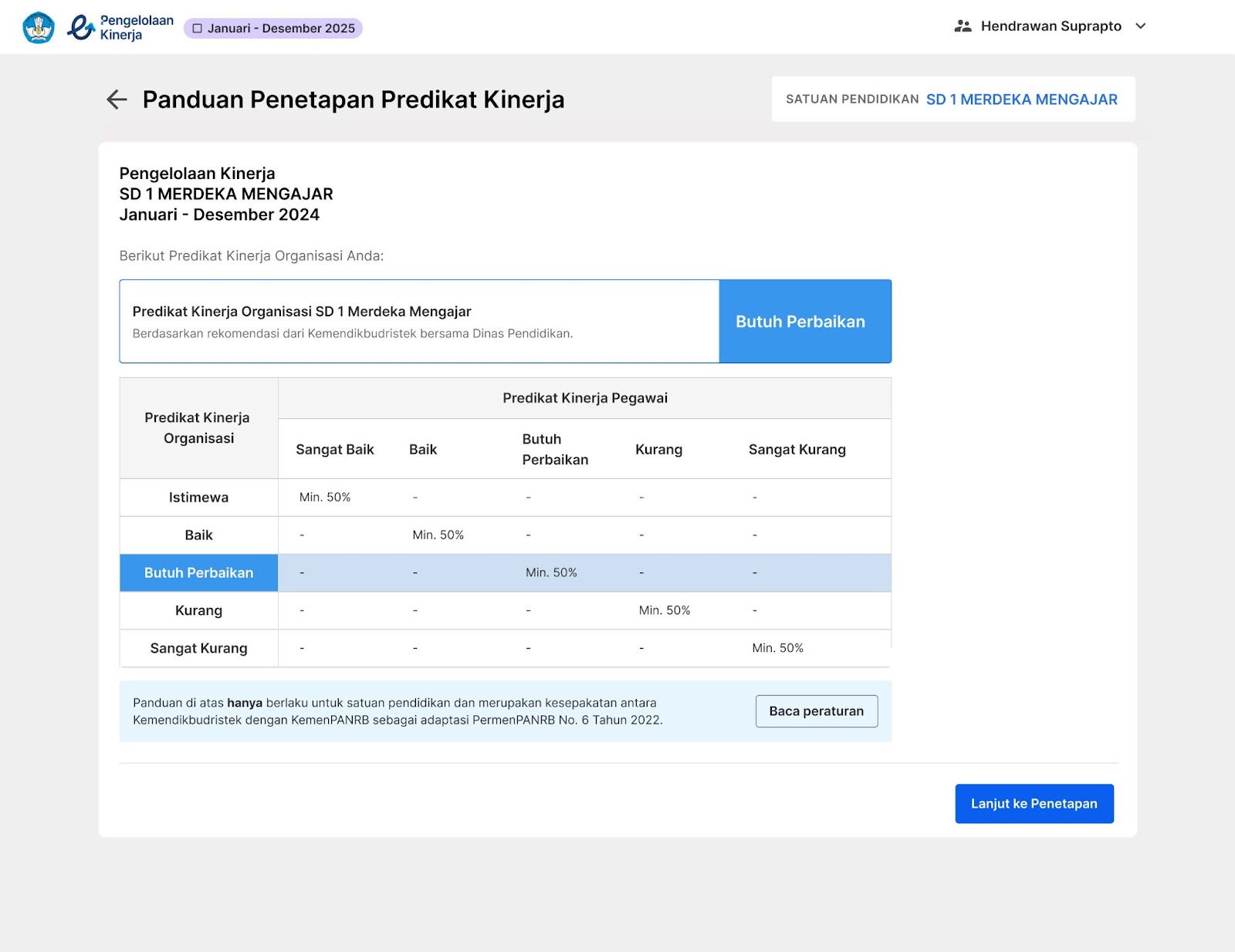Click Min. 50% in highlighted Butuh Perbaikan row
Image resolution: width=1235 pixels, height=952 pixels.
[x=552, y=573]
